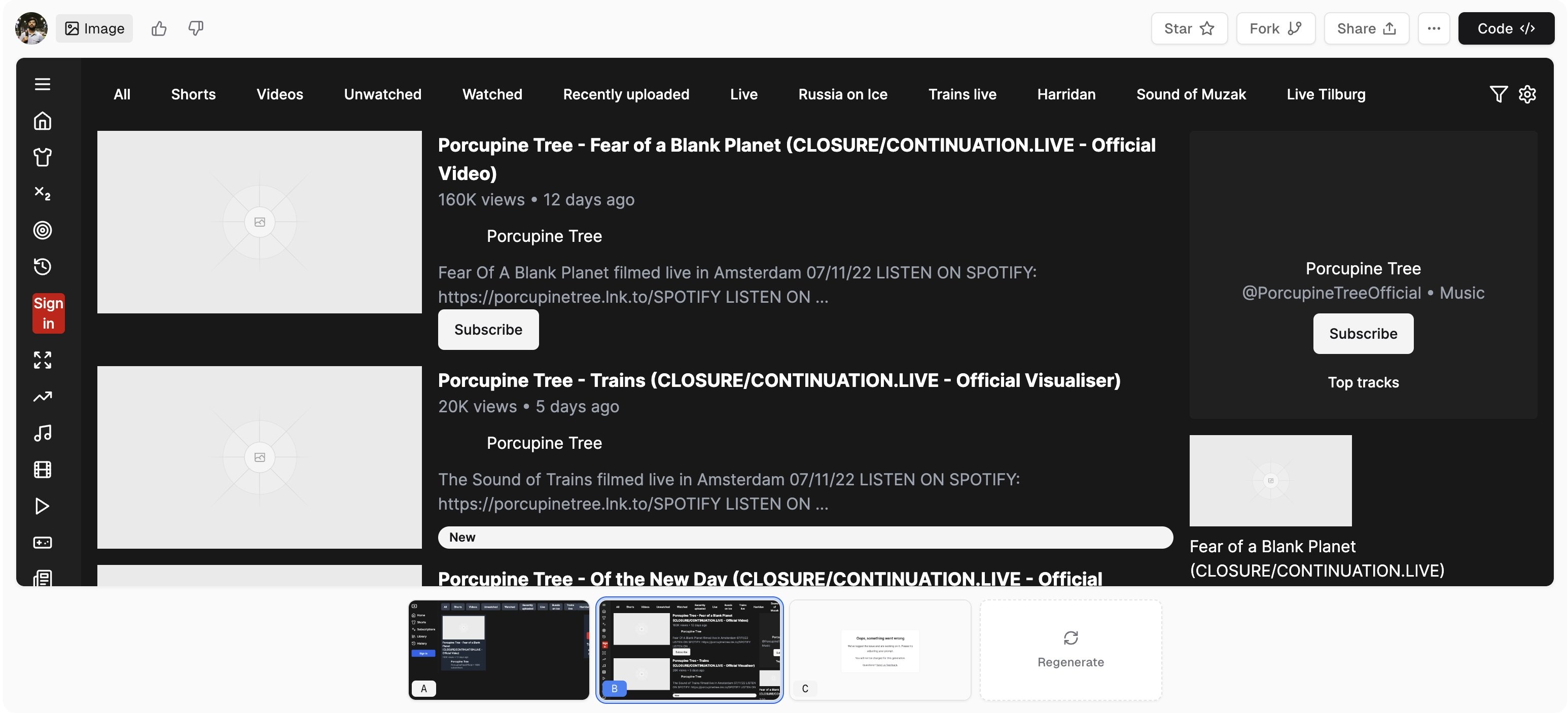Open channel name under Fear of a Blank Planet

point(544,236)
